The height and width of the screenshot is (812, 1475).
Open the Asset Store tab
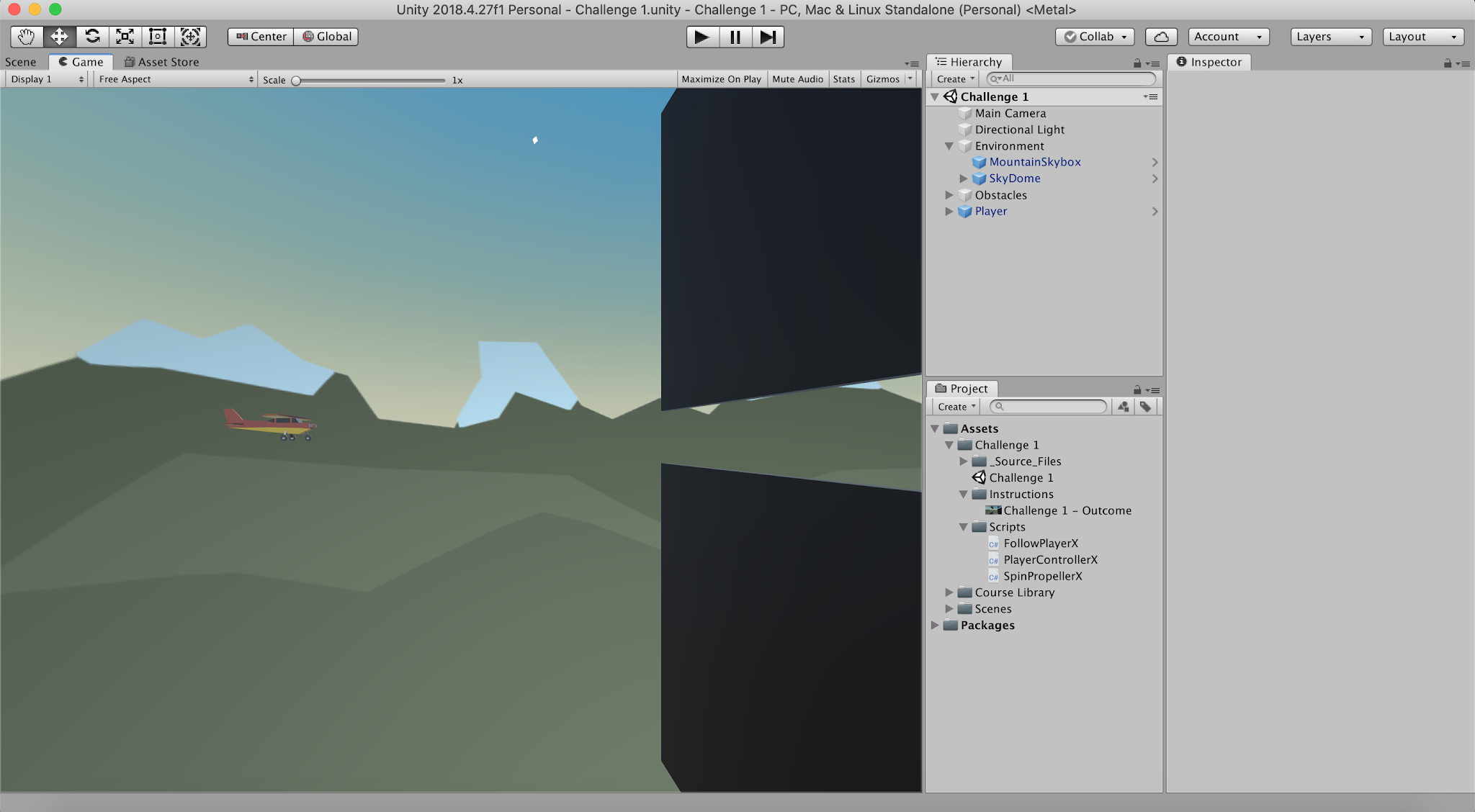click(x=161, y=62)
